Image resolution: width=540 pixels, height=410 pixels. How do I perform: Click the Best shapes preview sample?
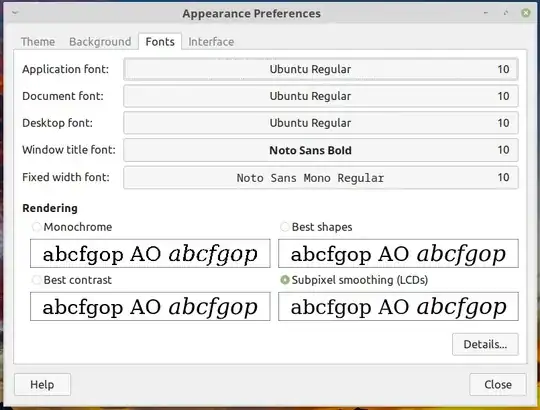click(398, 253)
